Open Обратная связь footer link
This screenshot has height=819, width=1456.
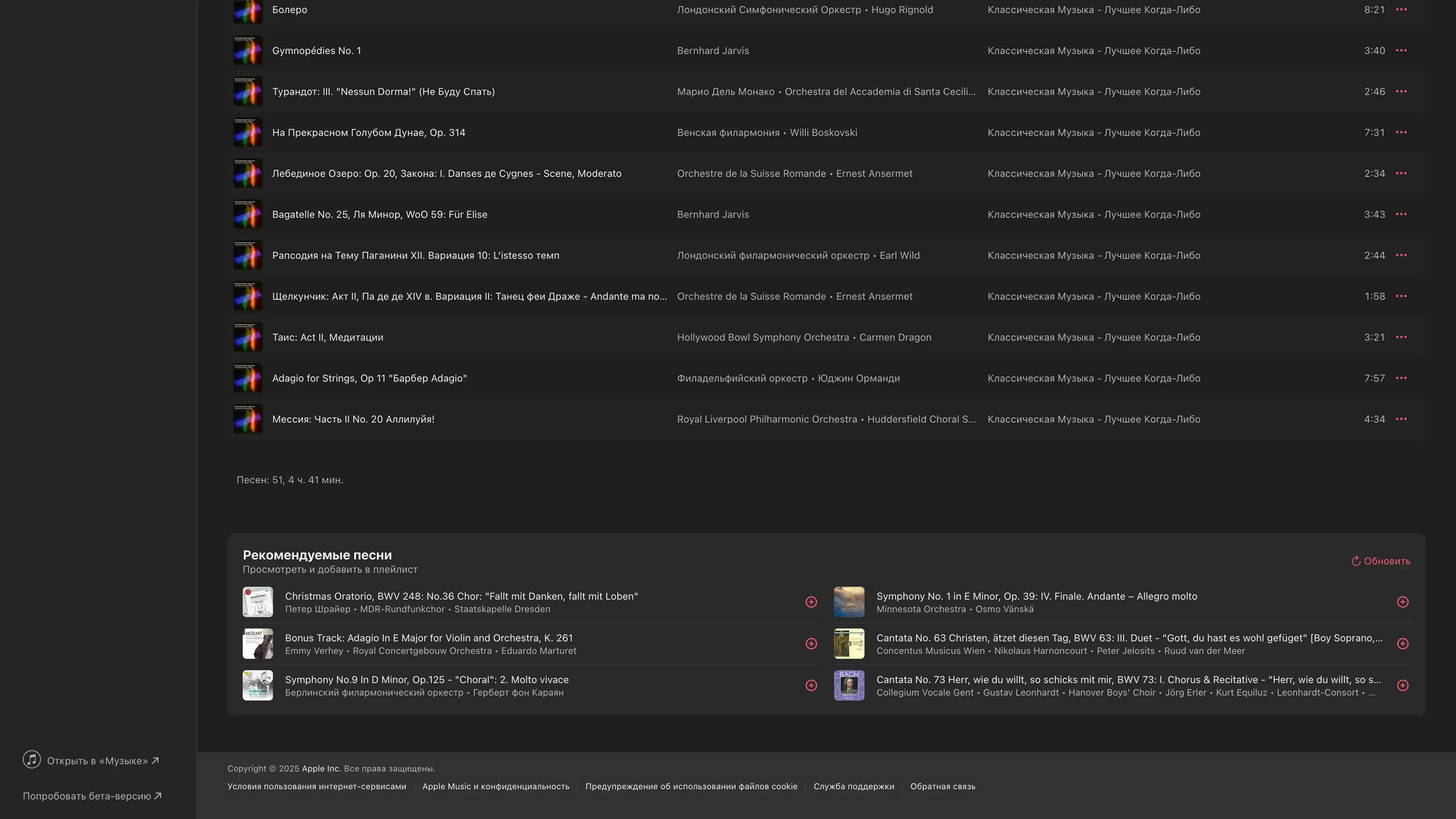click(x=942, y=786)
